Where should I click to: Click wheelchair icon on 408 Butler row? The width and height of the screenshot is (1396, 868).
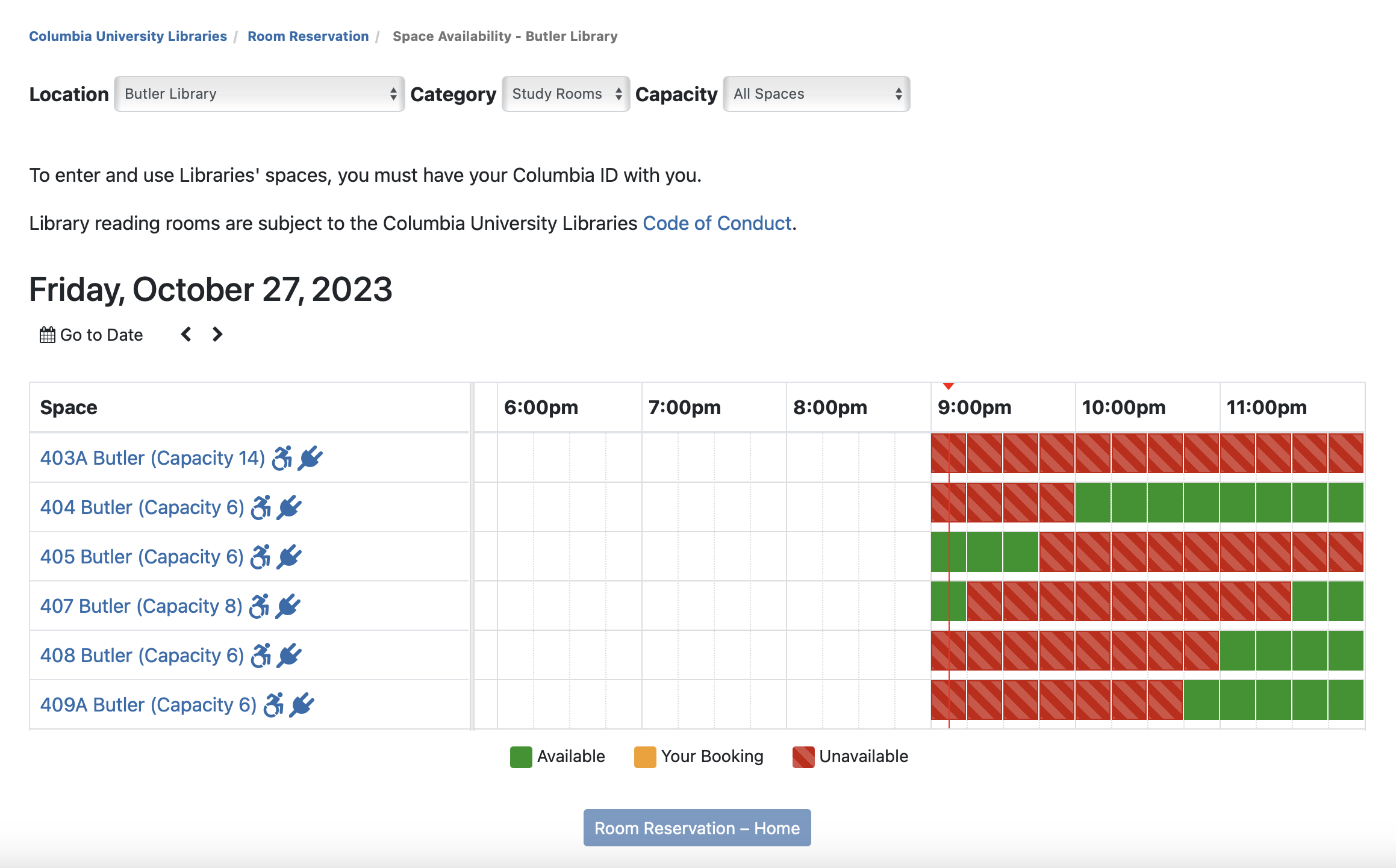[x=261, y=656]
